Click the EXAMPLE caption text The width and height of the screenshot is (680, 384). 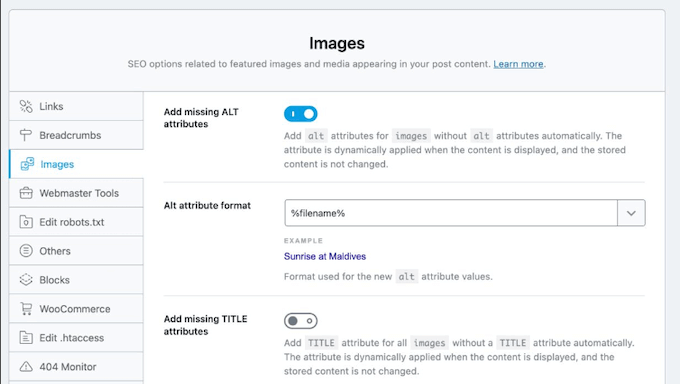304,241
